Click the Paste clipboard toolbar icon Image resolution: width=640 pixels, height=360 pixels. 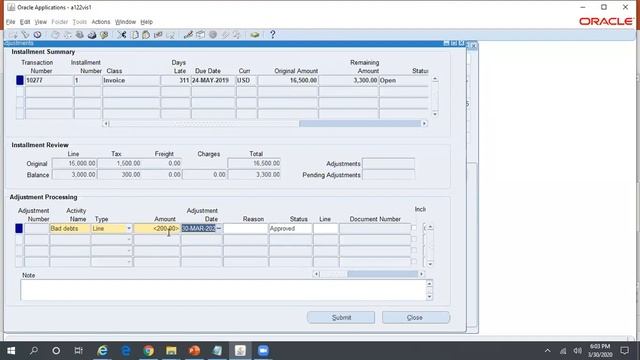coord(146,35)
